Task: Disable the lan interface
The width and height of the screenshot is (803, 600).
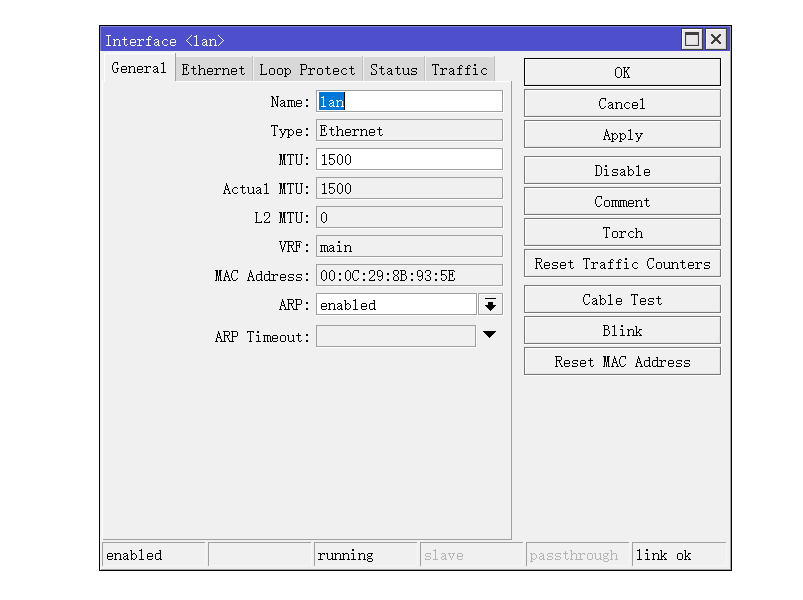Action: pos(622,171)
